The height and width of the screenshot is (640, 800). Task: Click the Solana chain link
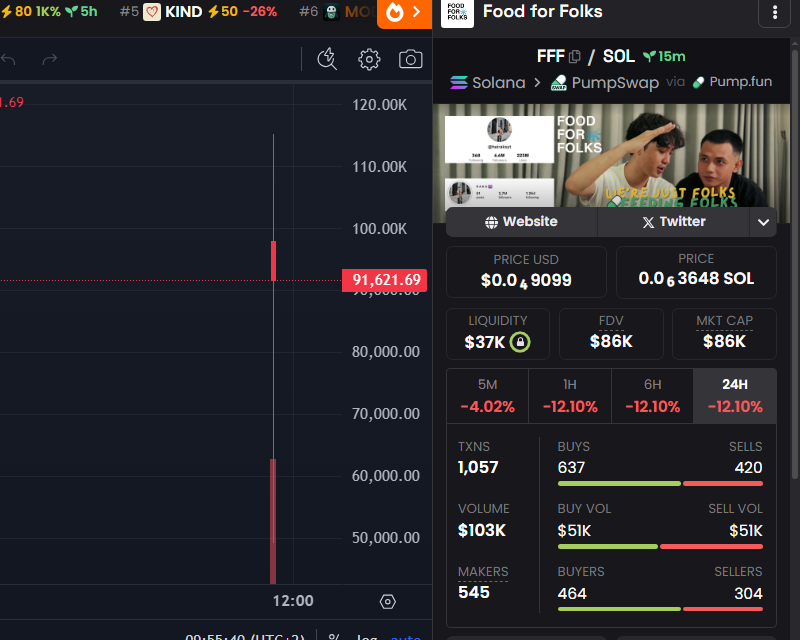point(487,82)
